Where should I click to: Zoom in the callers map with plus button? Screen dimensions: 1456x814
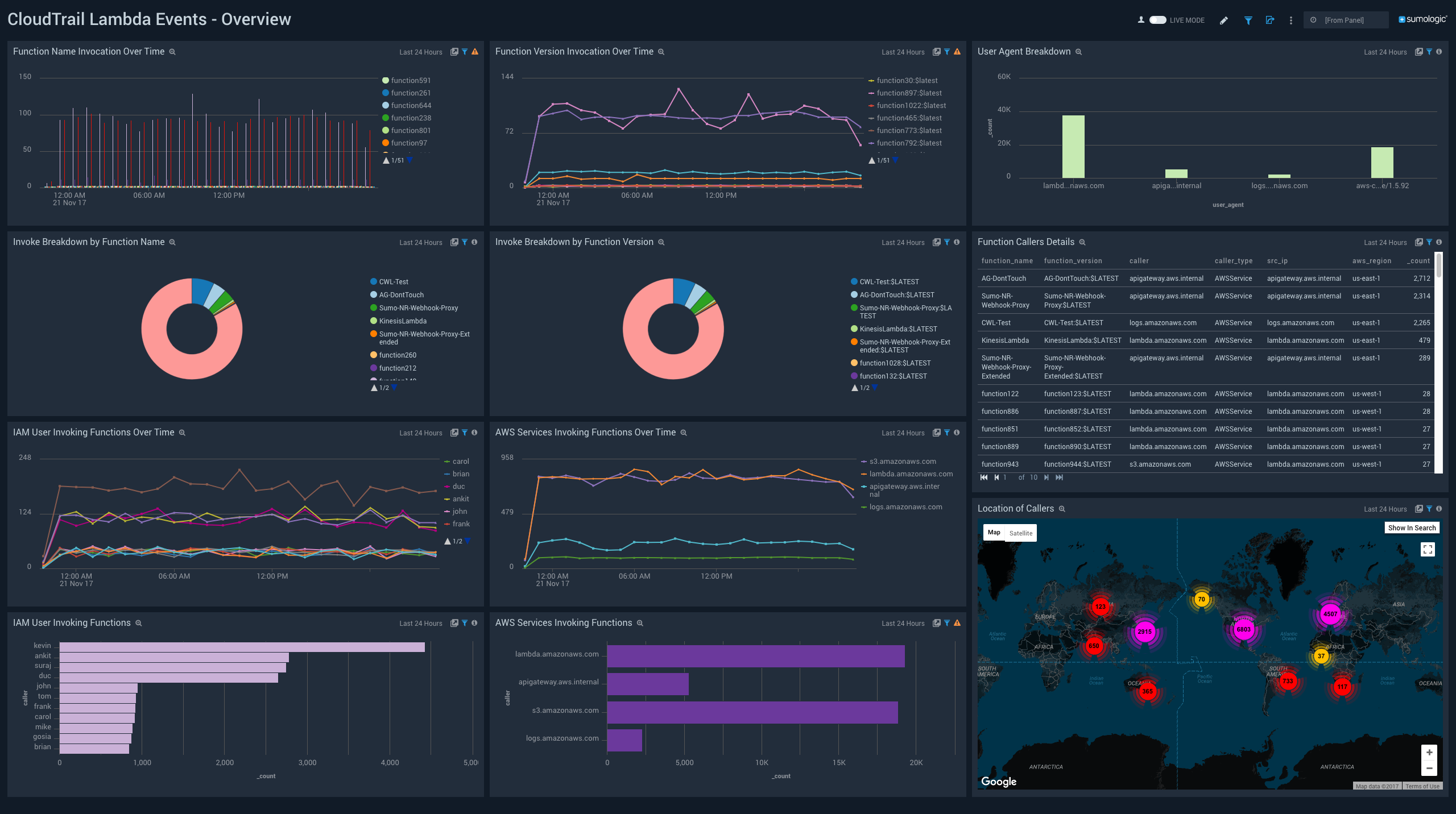[1429, 753]
